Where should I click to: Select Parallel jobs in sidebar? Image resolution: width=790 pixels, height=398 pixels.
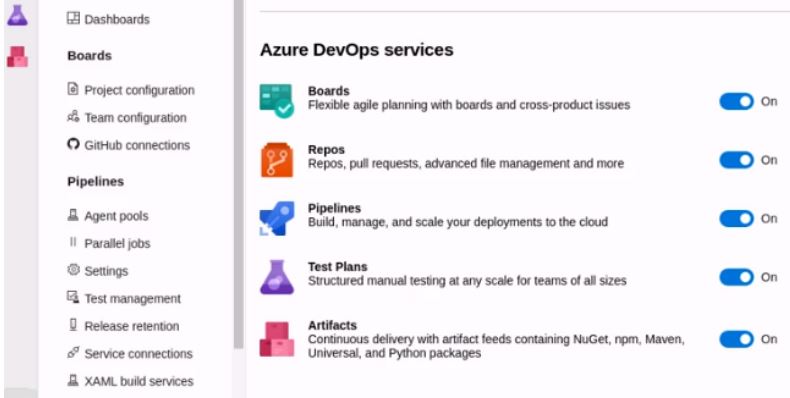117,243
